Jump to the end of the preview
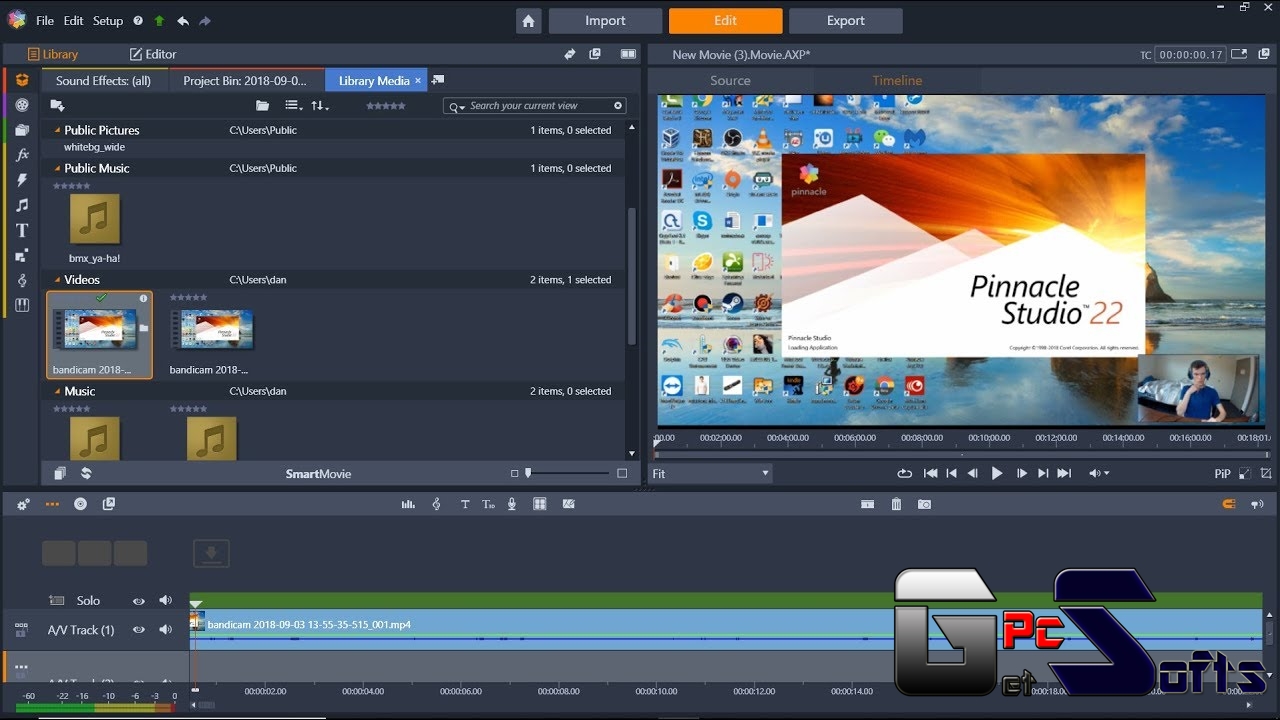 [x=1064, y=474]
